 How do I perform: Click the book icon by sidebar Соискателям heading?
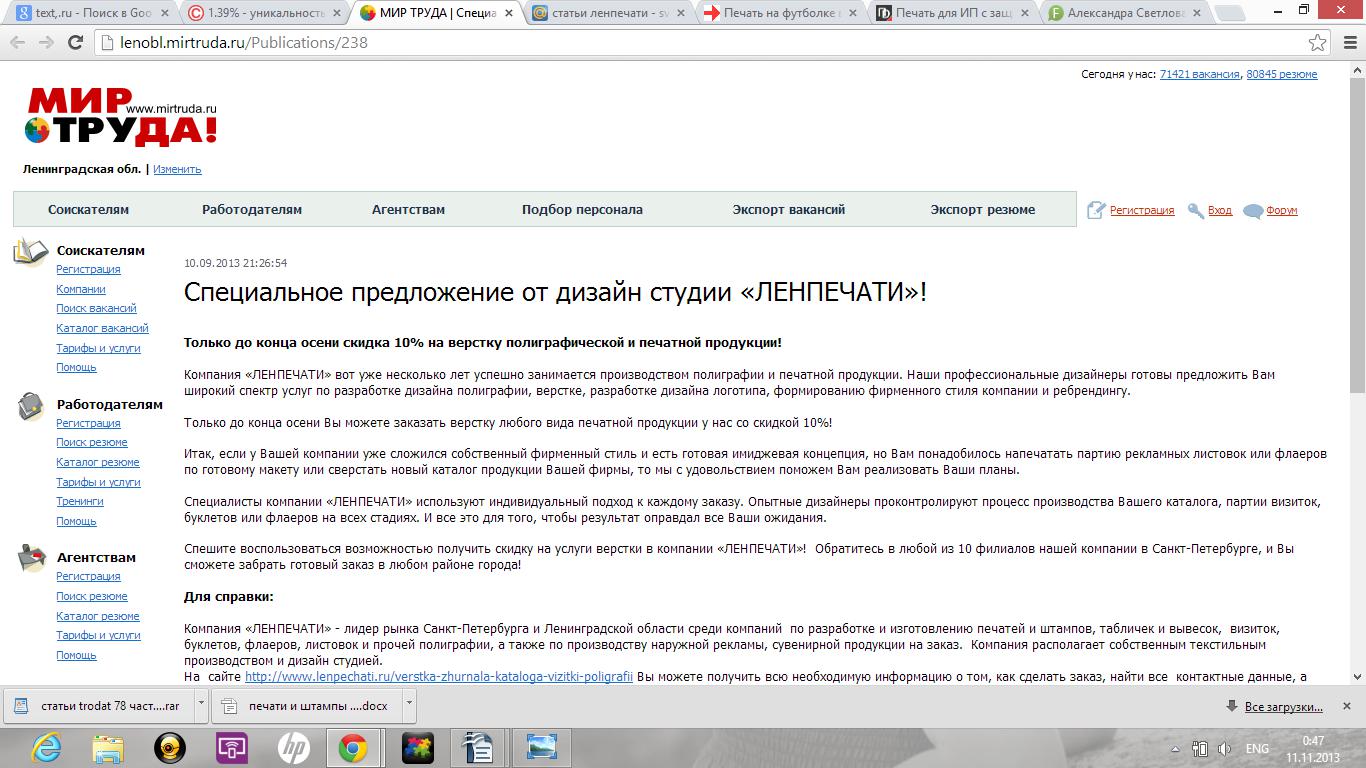coord(31,252)
